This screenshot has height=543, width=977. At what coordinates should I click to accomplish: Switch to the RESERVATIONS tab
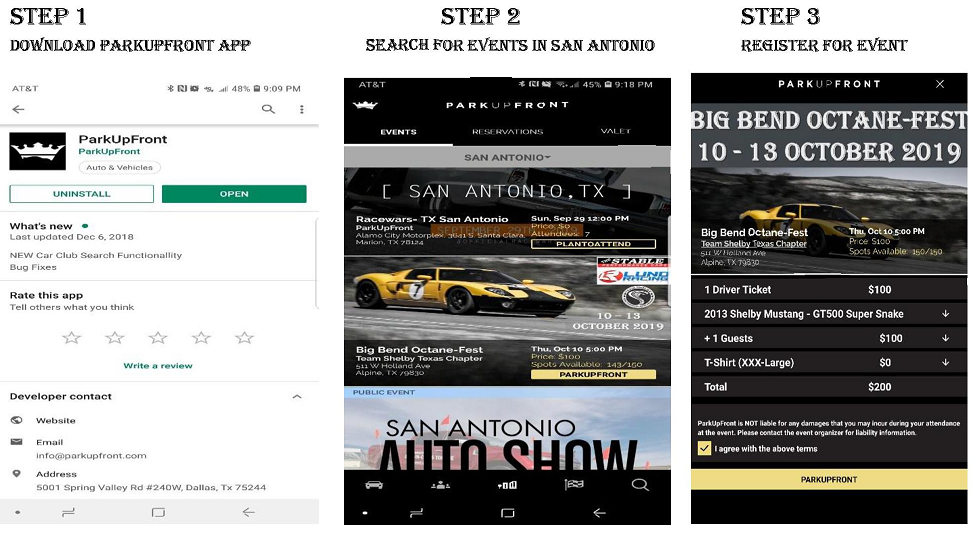[507, 132]
